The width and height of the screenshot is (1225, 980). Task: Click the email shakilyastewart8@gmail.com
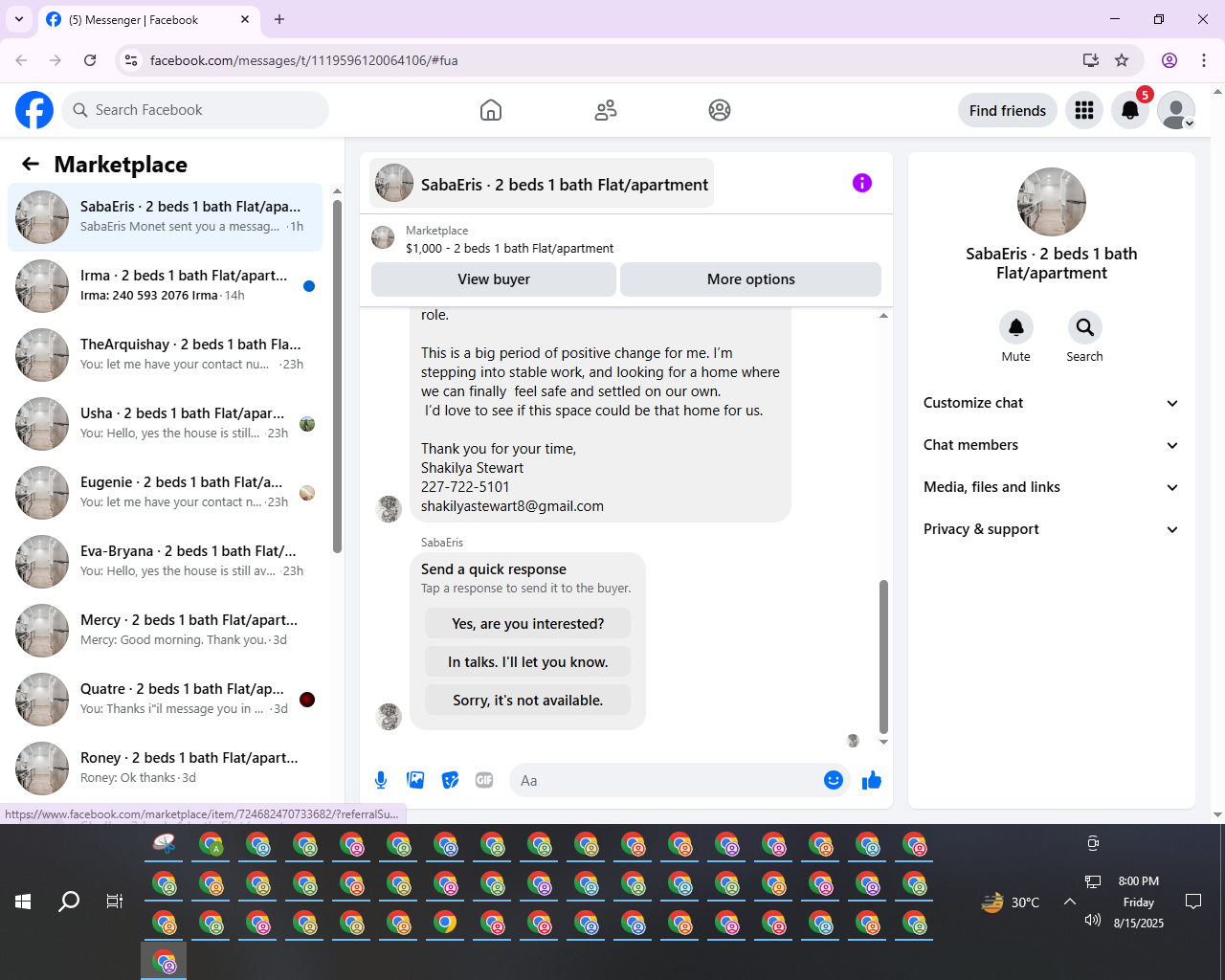tap(512, 506)
